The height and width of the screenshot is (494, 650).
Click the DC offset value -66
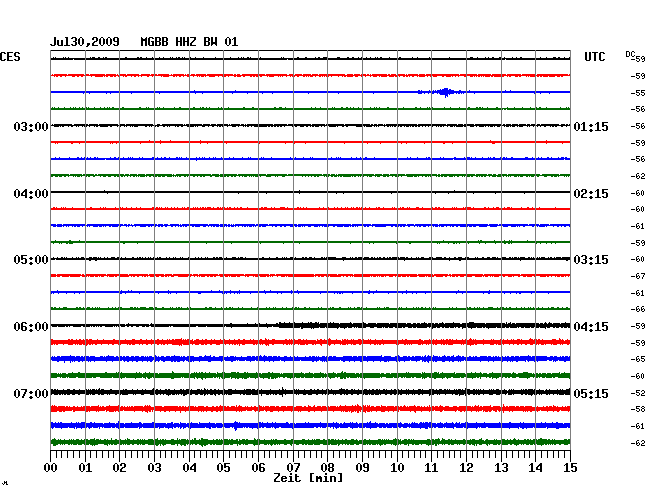(x=638, y=309)
